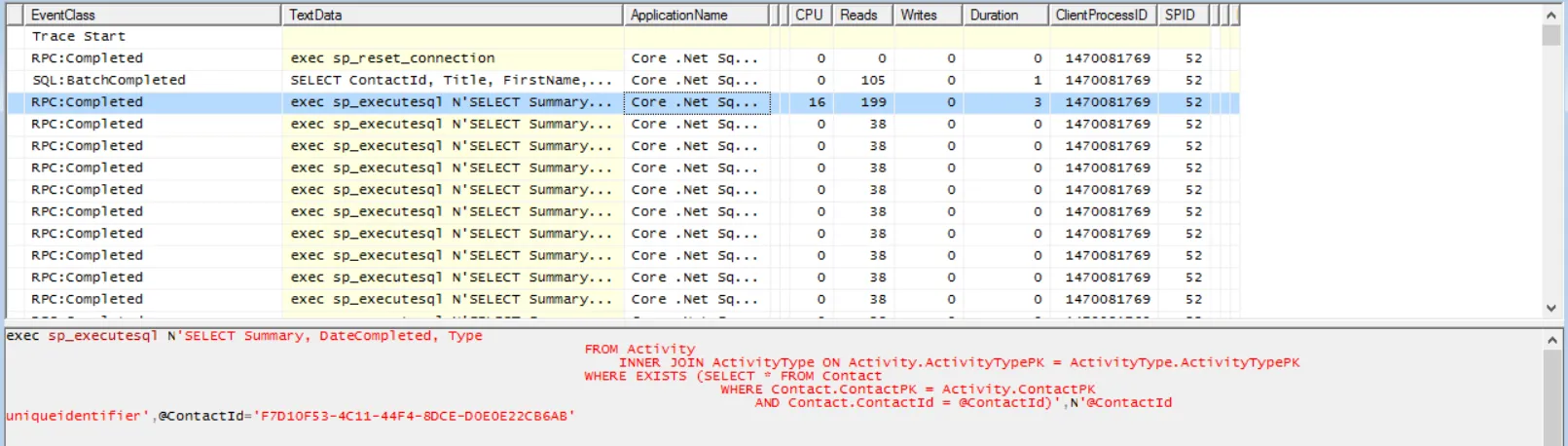Screen dimensions: 1568x446
Task: Select the SQL:BatchCompleted event row
Action: click(108, 80)
